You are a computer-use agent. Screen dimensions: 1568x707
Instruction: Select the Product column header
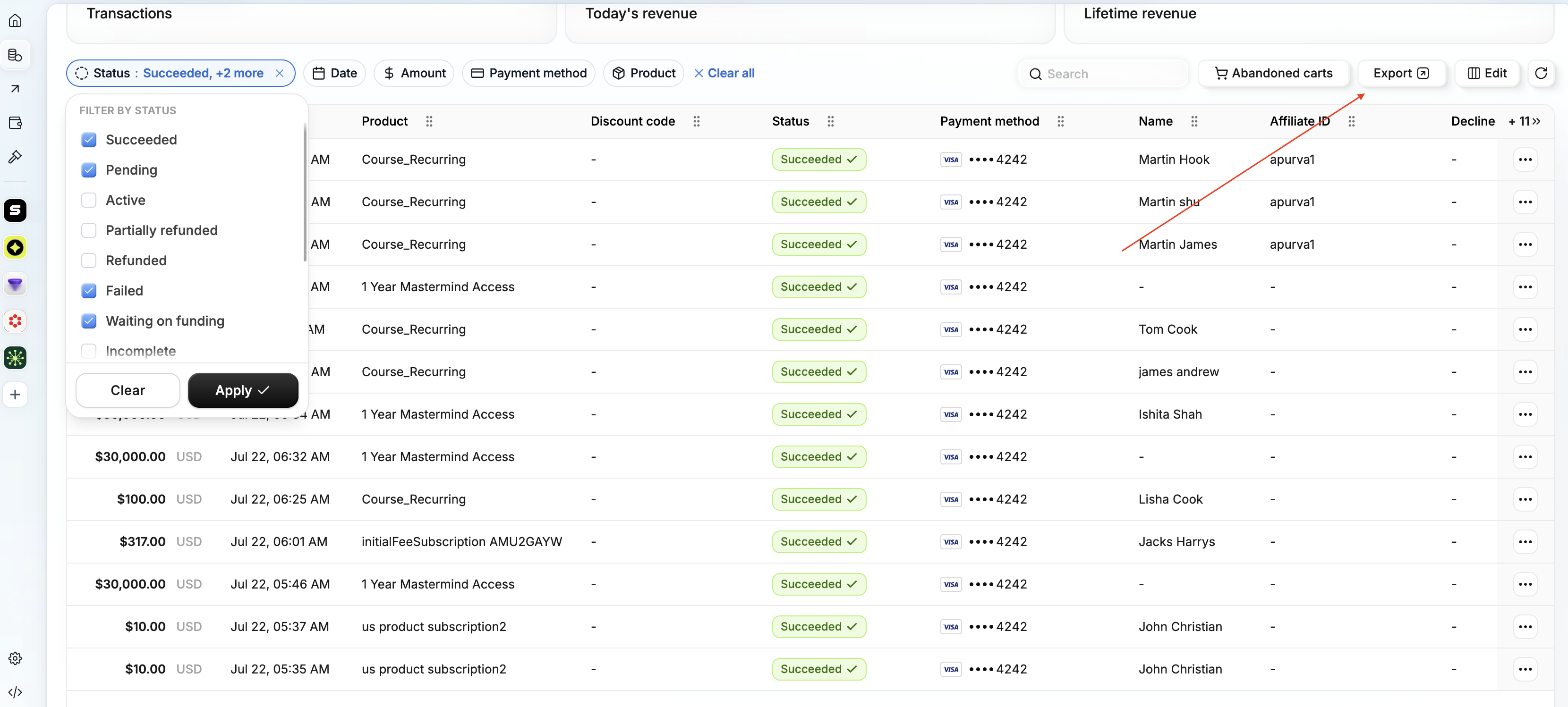(x=385, y=121)
